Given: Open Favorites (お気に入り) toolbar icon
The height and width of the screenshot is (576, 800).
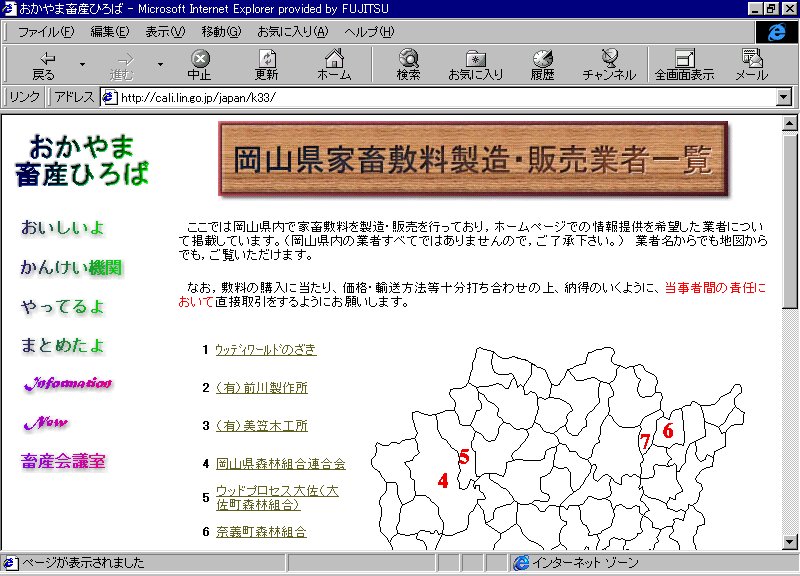Looking at the screenshot, I should click(x=475, y=64).
